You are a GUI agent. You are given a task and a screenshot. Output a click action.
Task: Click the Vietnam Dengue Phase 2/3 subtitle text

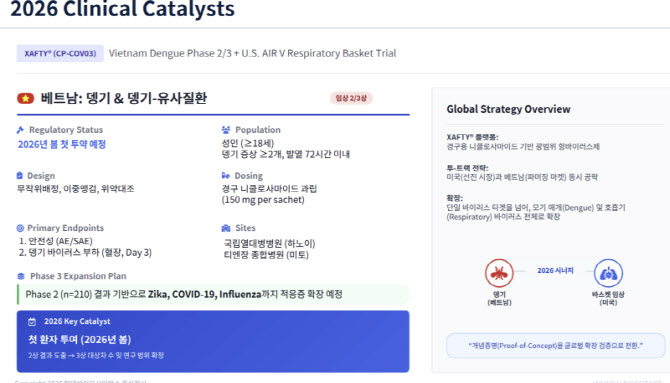[252, 53]
